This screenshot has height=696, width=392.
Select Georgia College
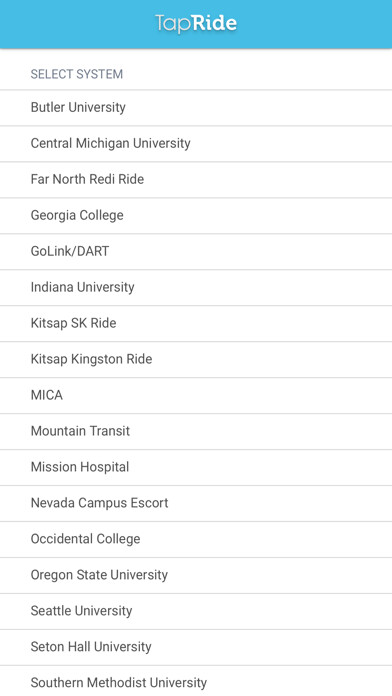196,216
